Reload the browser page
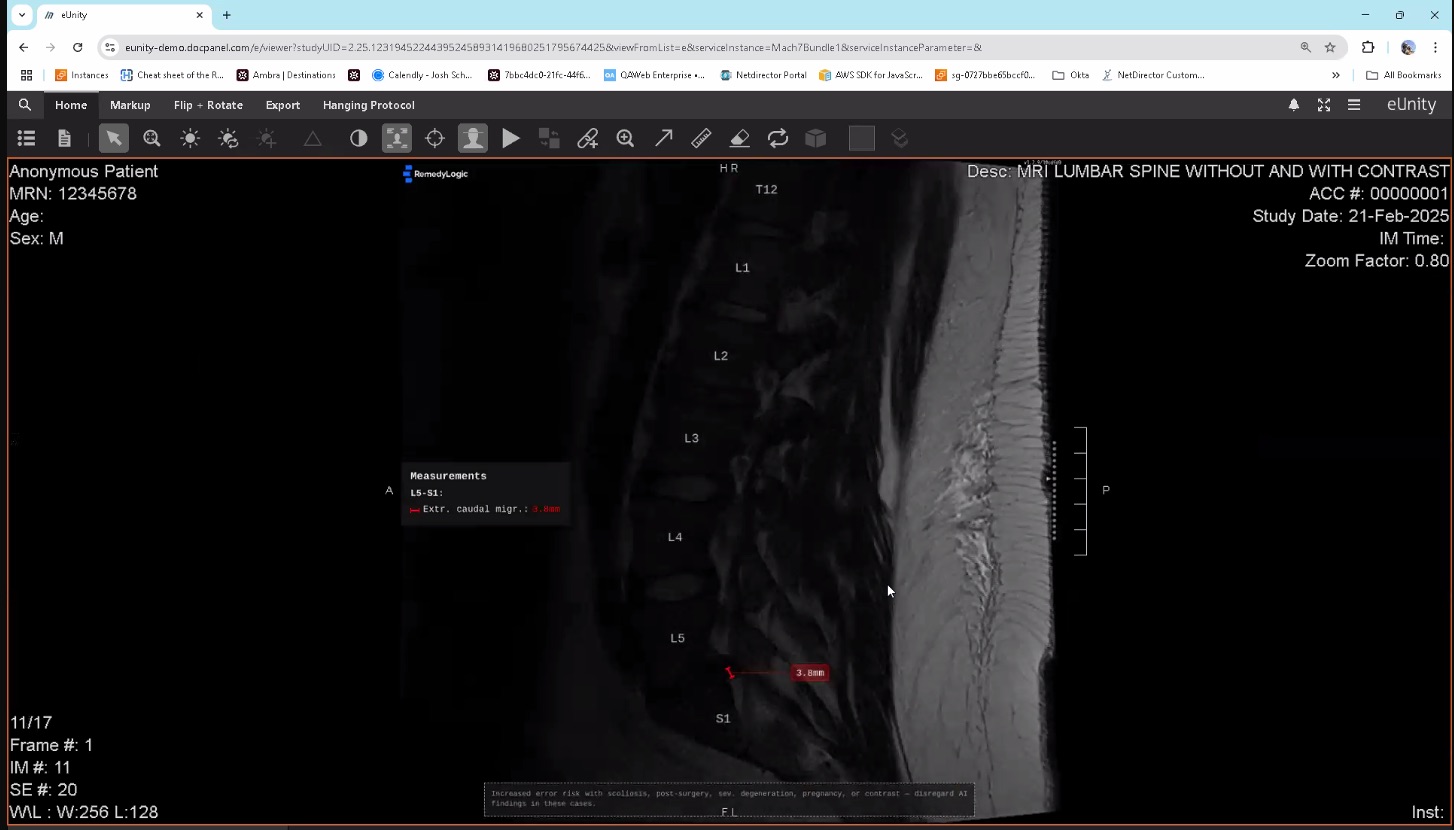 pyautogui.click(x=78, y=47)
